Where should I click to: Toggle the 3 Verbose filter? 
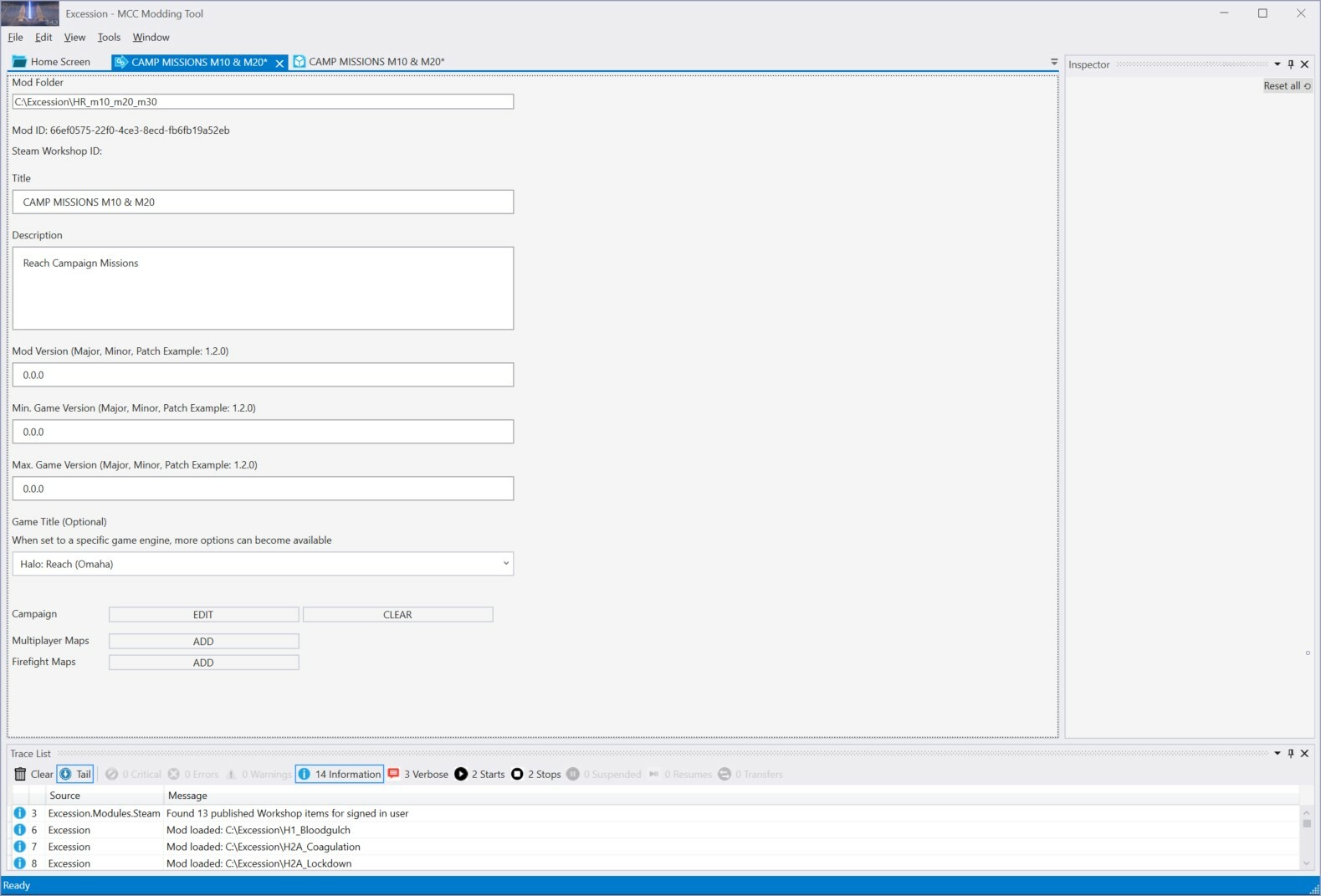[418, 775]
